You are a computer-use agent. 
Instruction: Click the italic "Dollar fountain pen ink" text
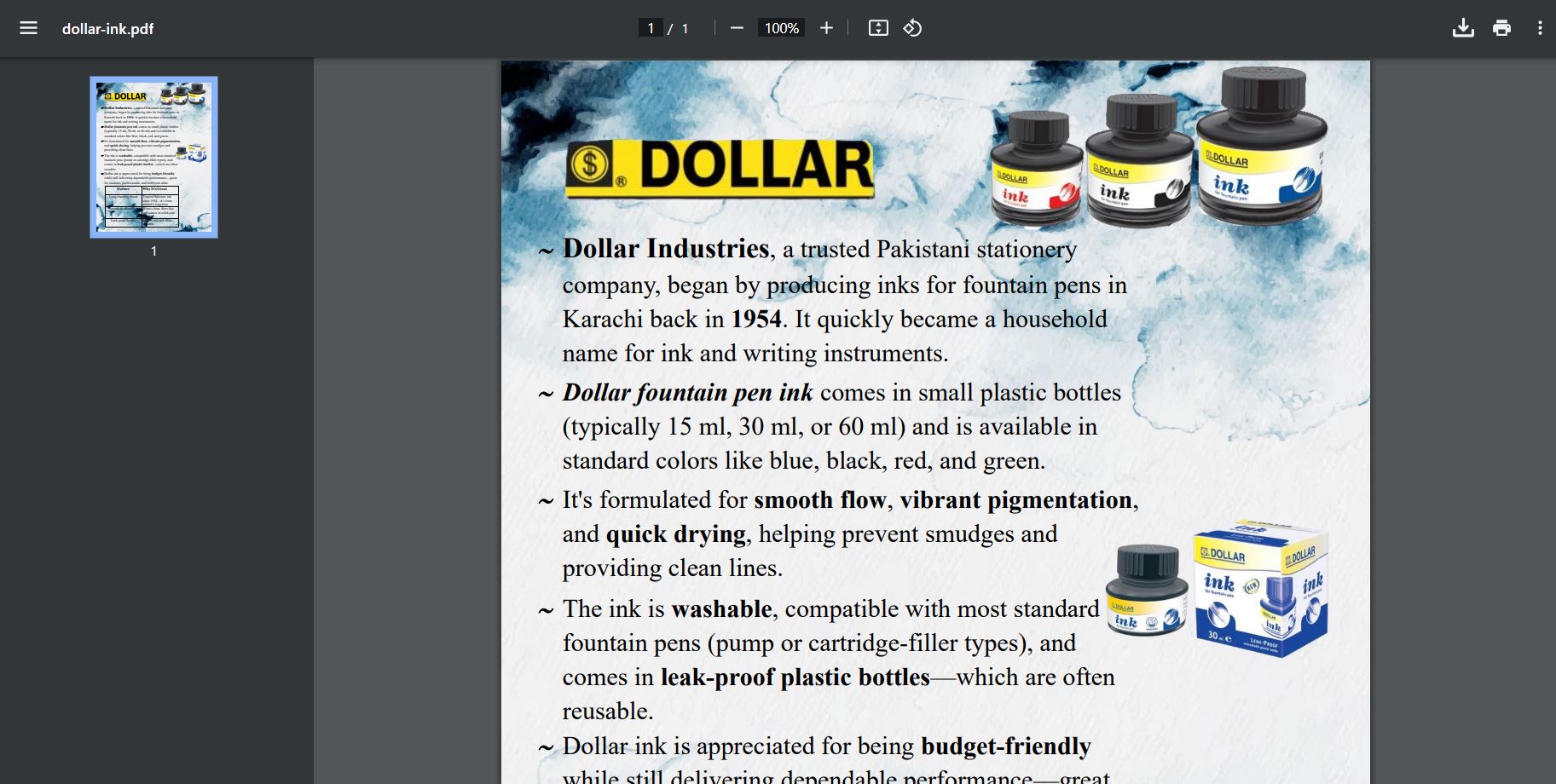(687, 392)
